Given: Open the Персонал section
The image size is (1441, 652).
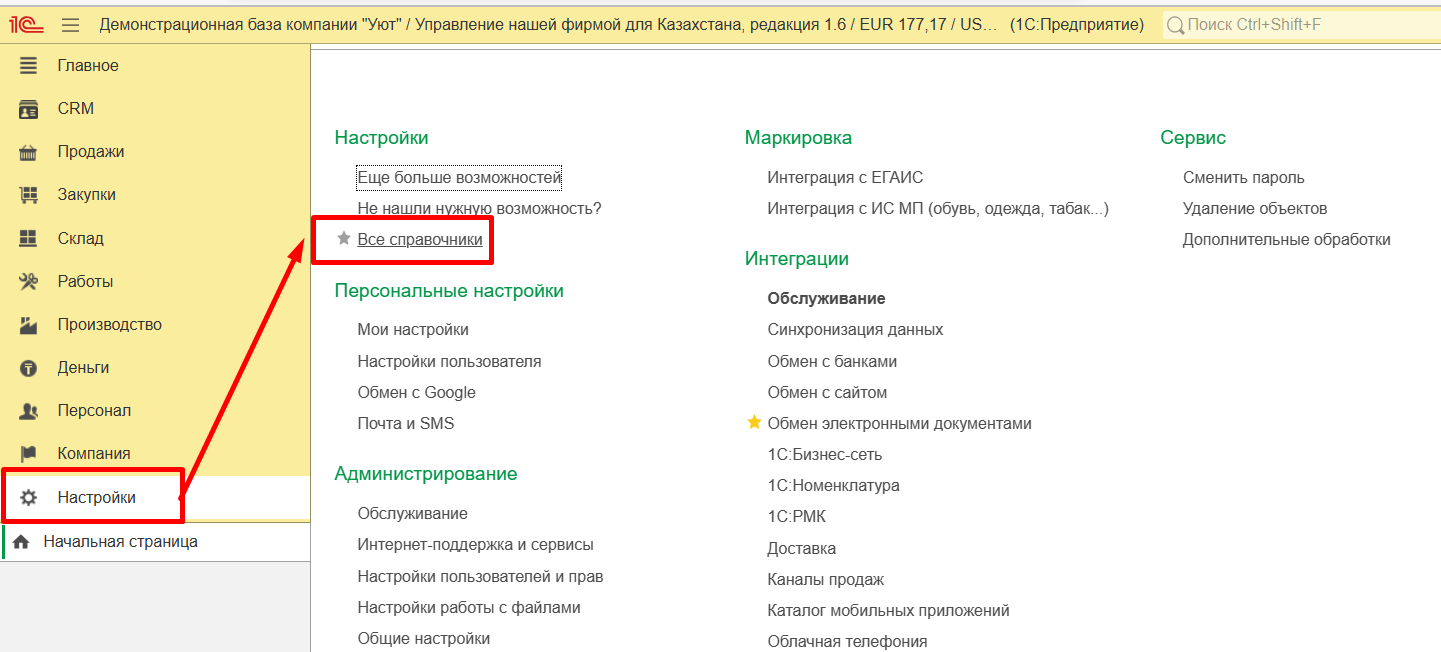Looking at the screenshot, I should 94,410.
